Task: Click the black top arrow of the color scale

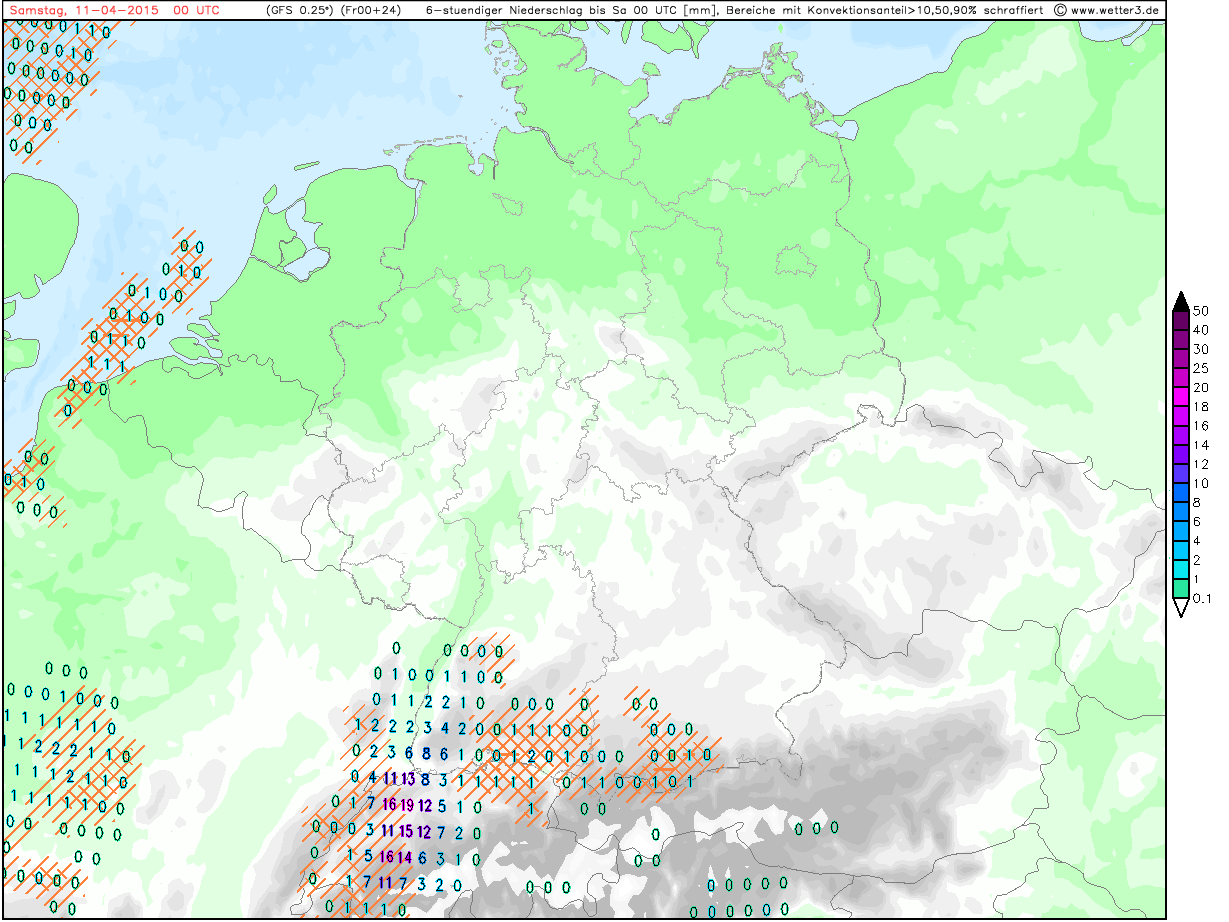Action: coord(1180,301)
